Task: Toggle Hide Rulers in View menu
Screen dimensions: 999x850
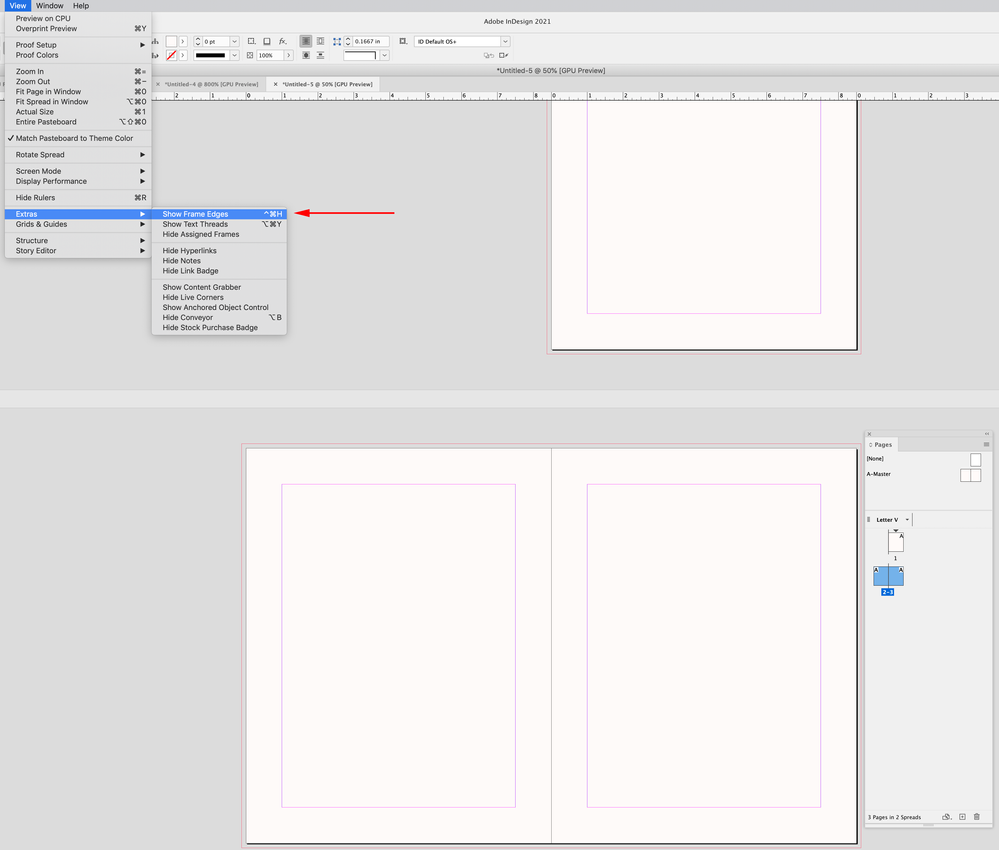Action: (35, 198)
